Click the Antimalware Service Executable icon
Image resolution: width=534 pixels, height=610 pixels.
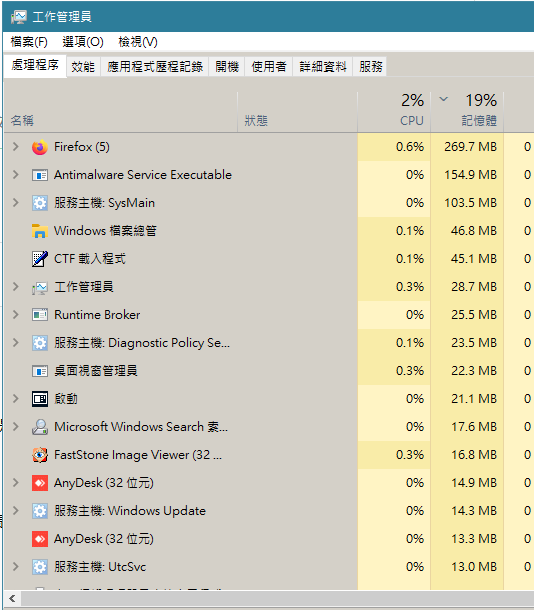click(40, 175)
